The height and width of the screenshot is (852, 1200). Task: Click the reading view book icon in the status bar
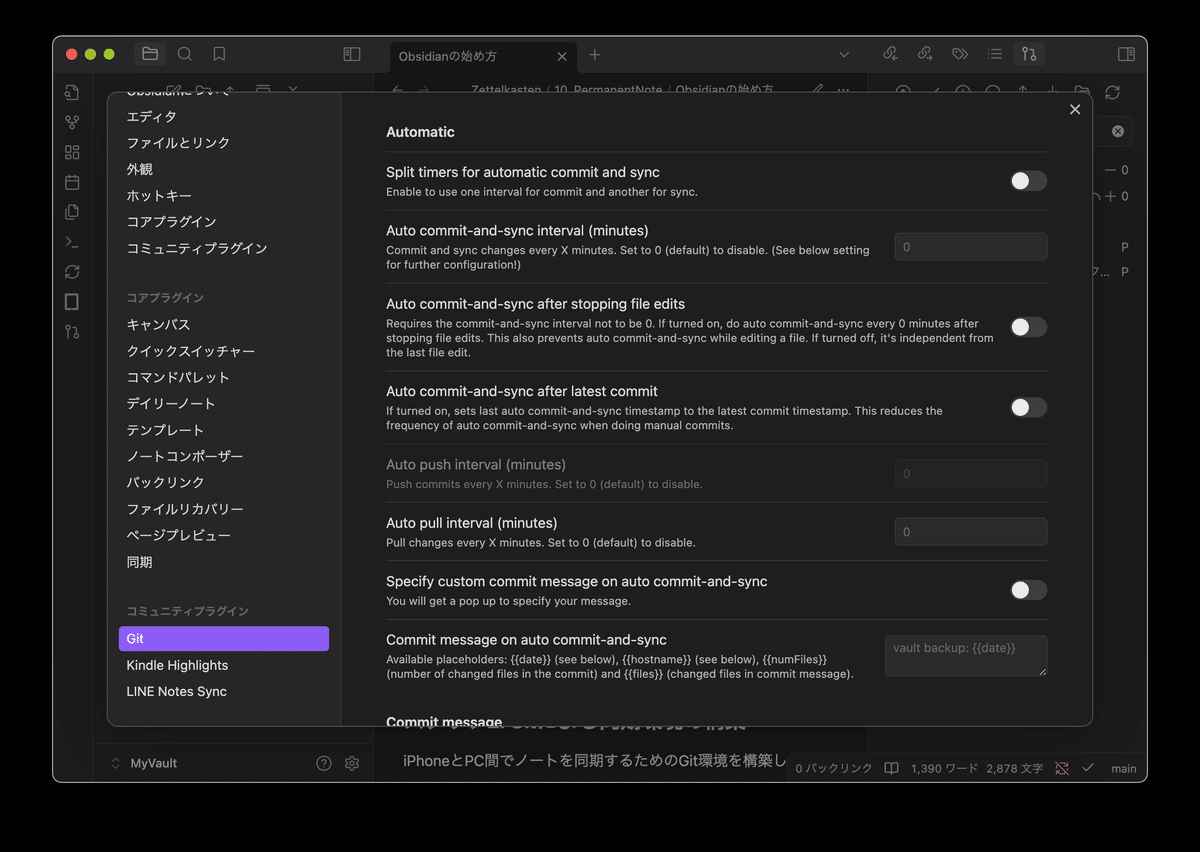tap(891, 768)
